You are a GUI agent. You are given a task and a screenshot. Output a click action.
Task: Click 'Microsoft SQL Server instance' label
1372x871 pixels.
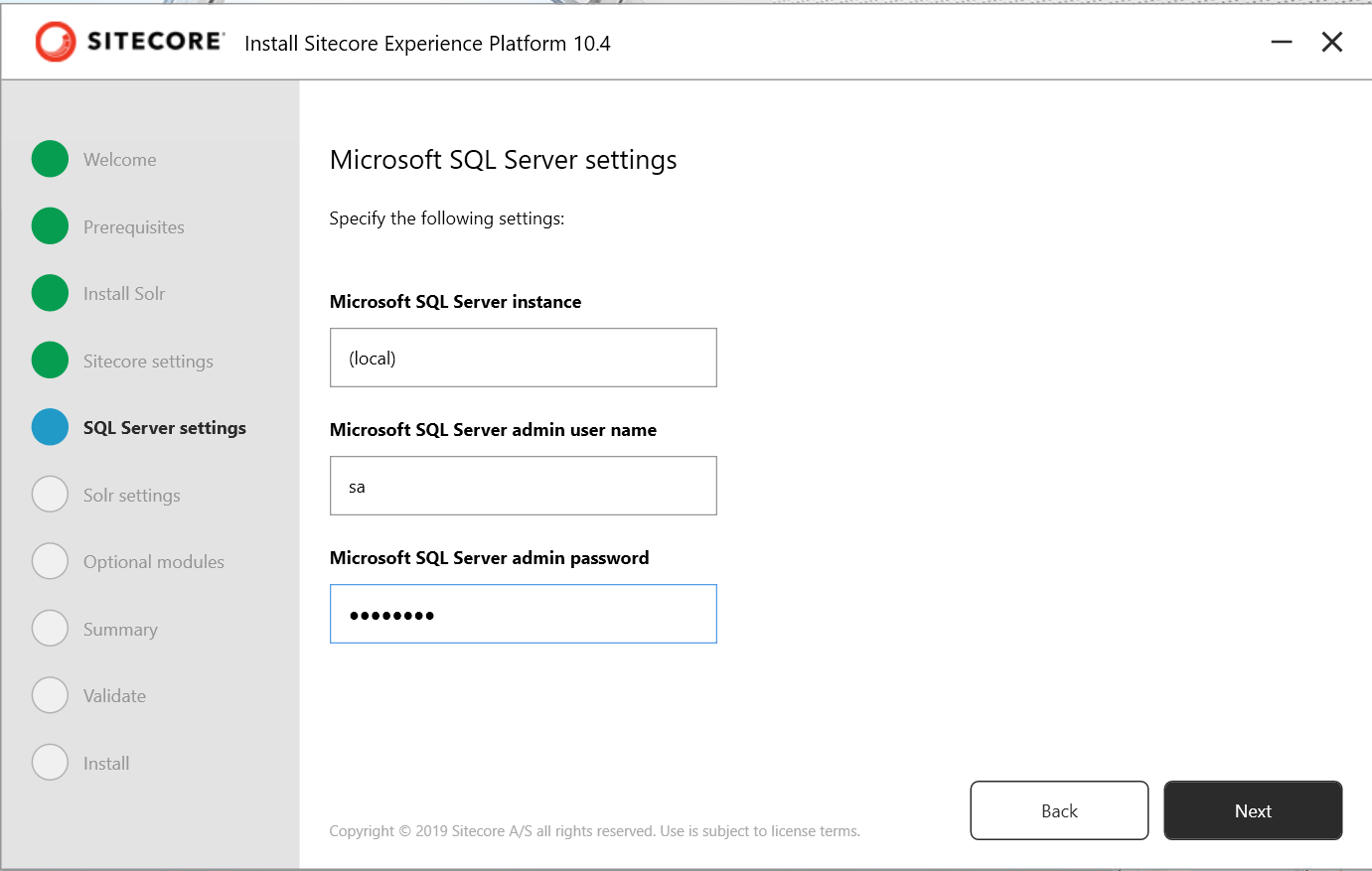[x=455, y=302]
